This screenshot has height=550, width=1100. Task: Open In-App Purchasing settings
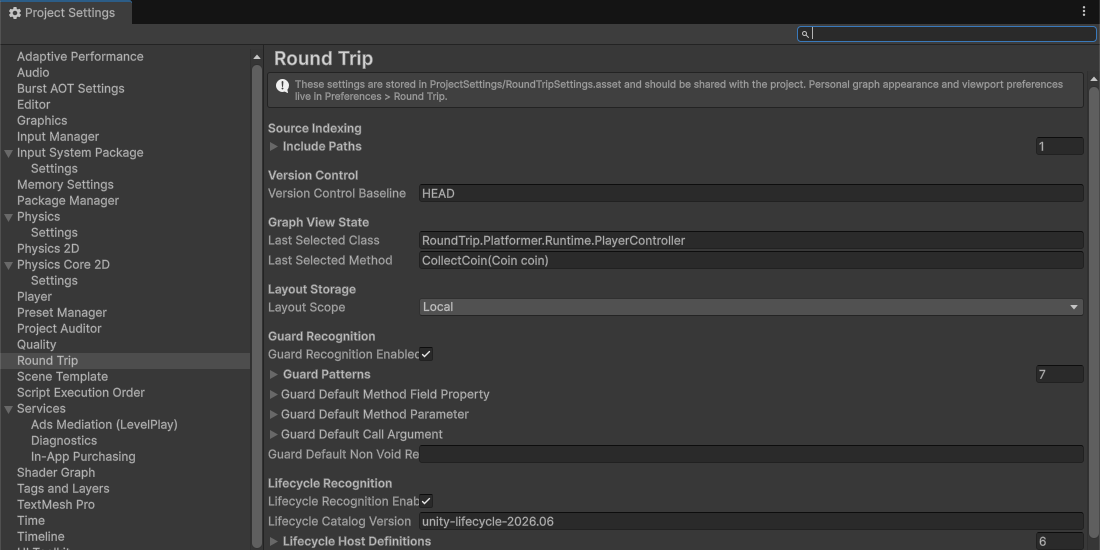pyautogui.click(x=83, y=457)
